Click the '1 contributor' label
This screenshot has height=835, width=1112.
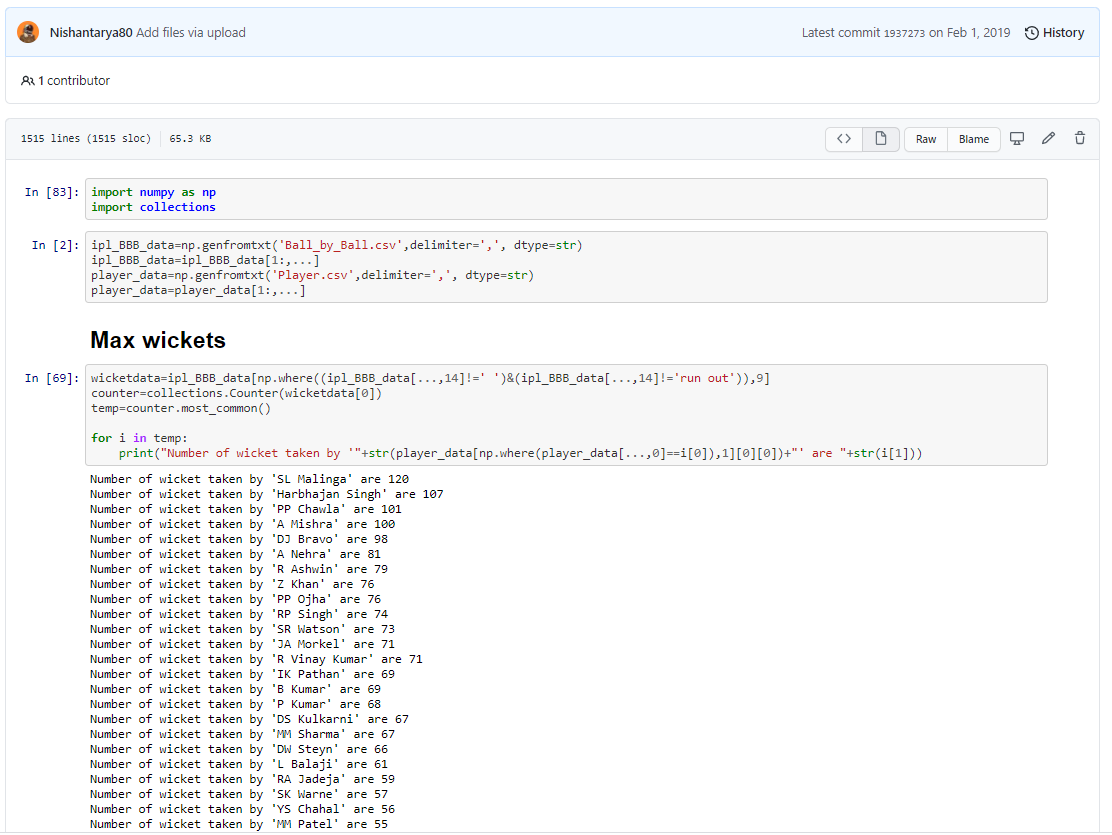[74, 81]
